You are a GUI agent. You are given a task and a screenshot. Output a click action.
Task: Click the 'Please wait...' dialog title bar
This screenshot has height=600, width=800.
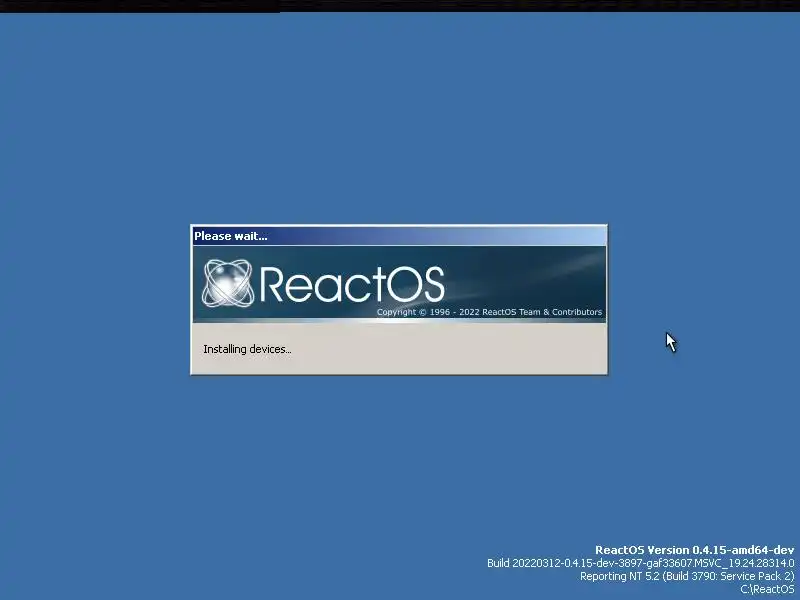point(399,236)
